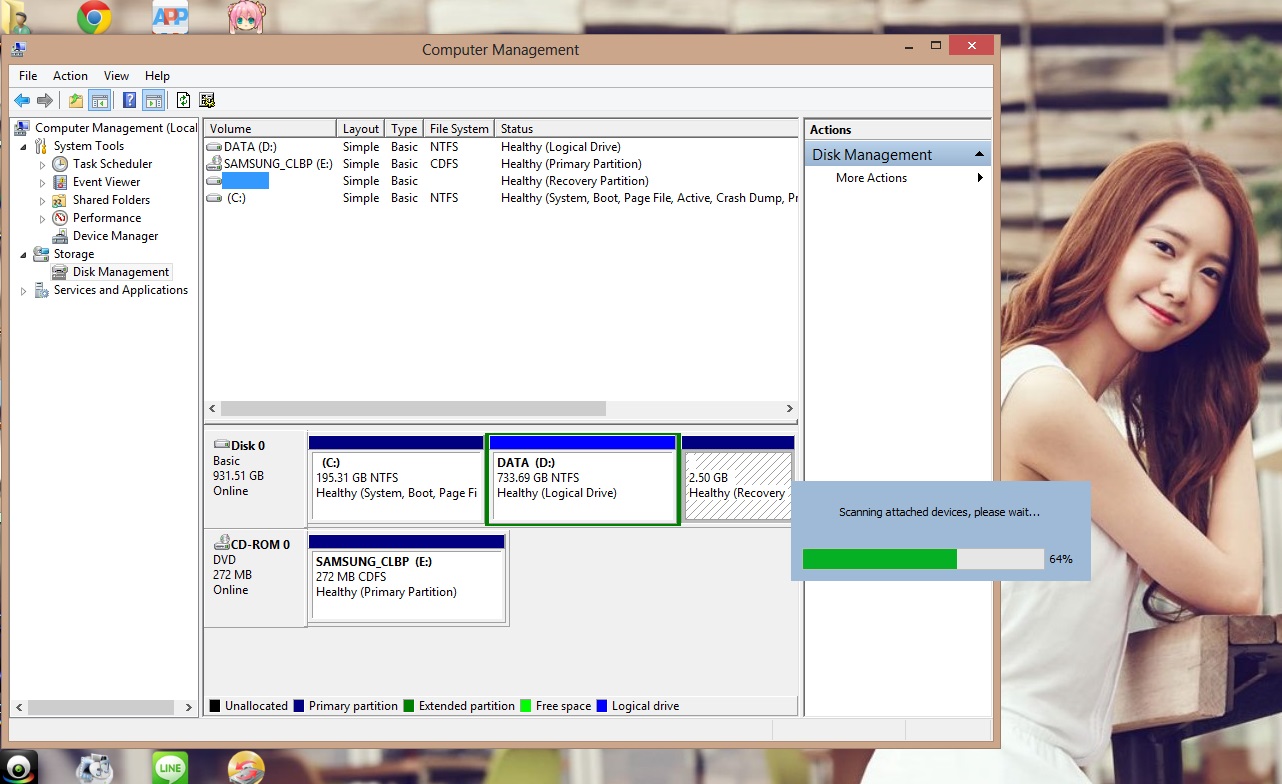Select Device Manager in the tree
The image size is (1282, 784).
115,236
